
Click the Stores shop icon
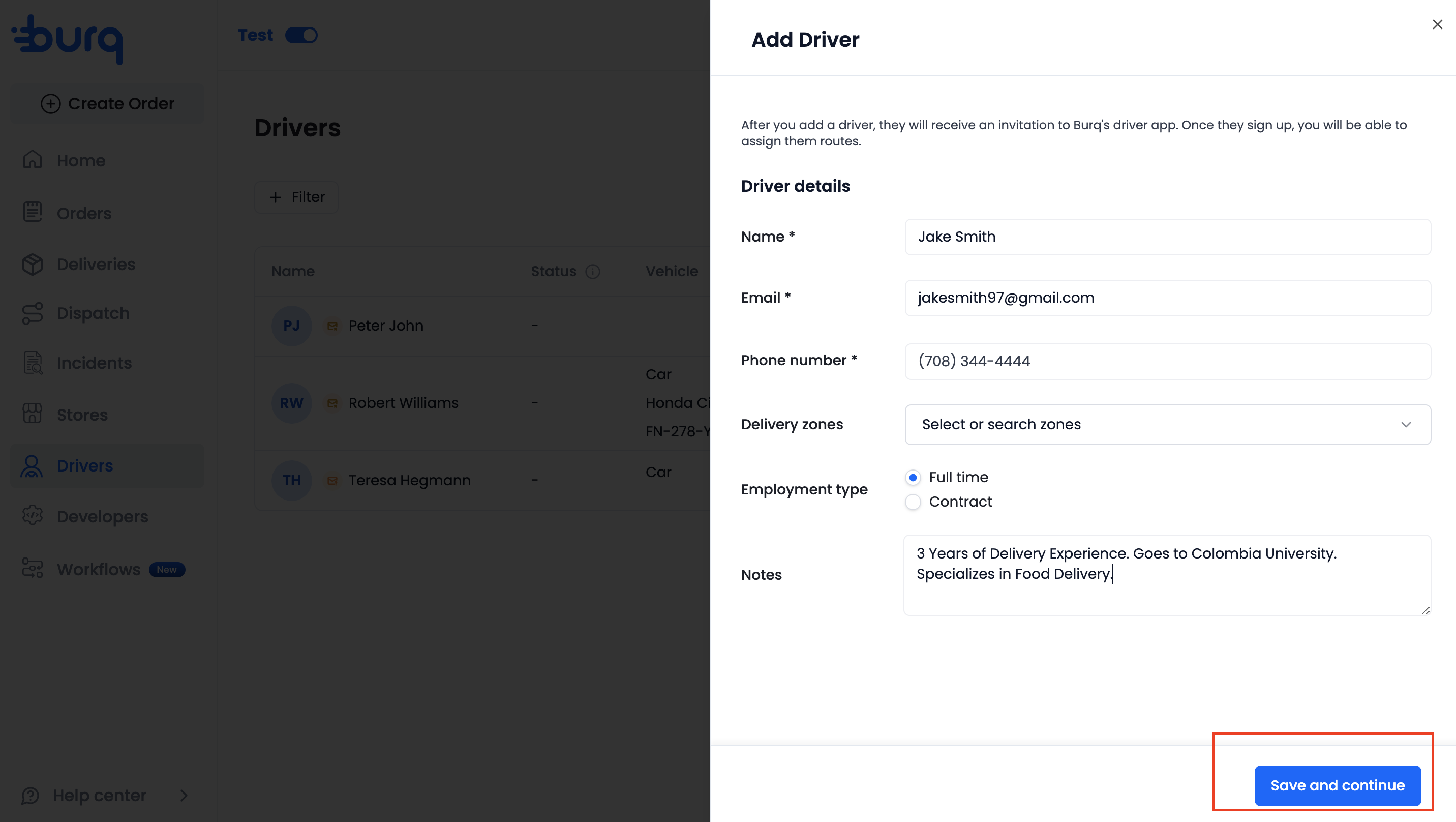32,414
